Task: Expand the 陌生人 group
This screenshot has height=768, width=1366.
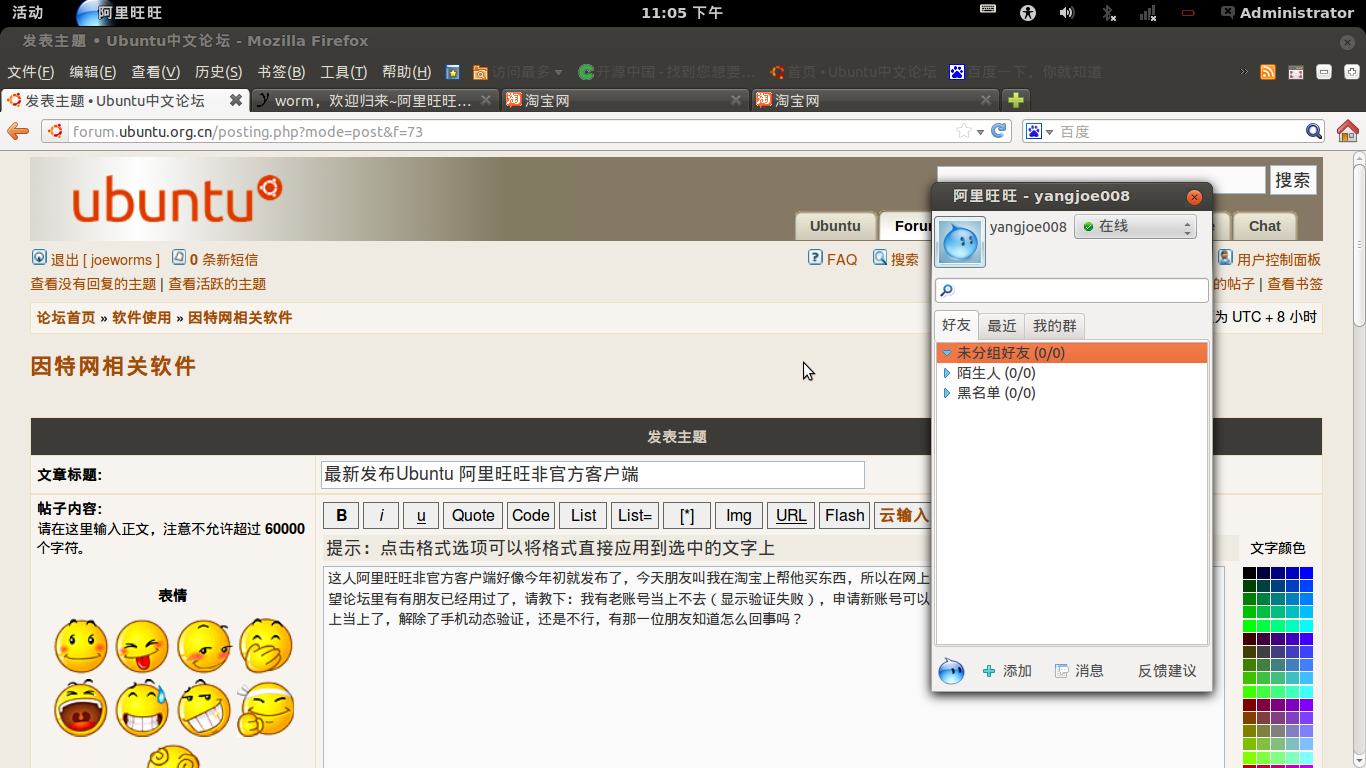Action: pyautogui.click(x=947, y=373)
